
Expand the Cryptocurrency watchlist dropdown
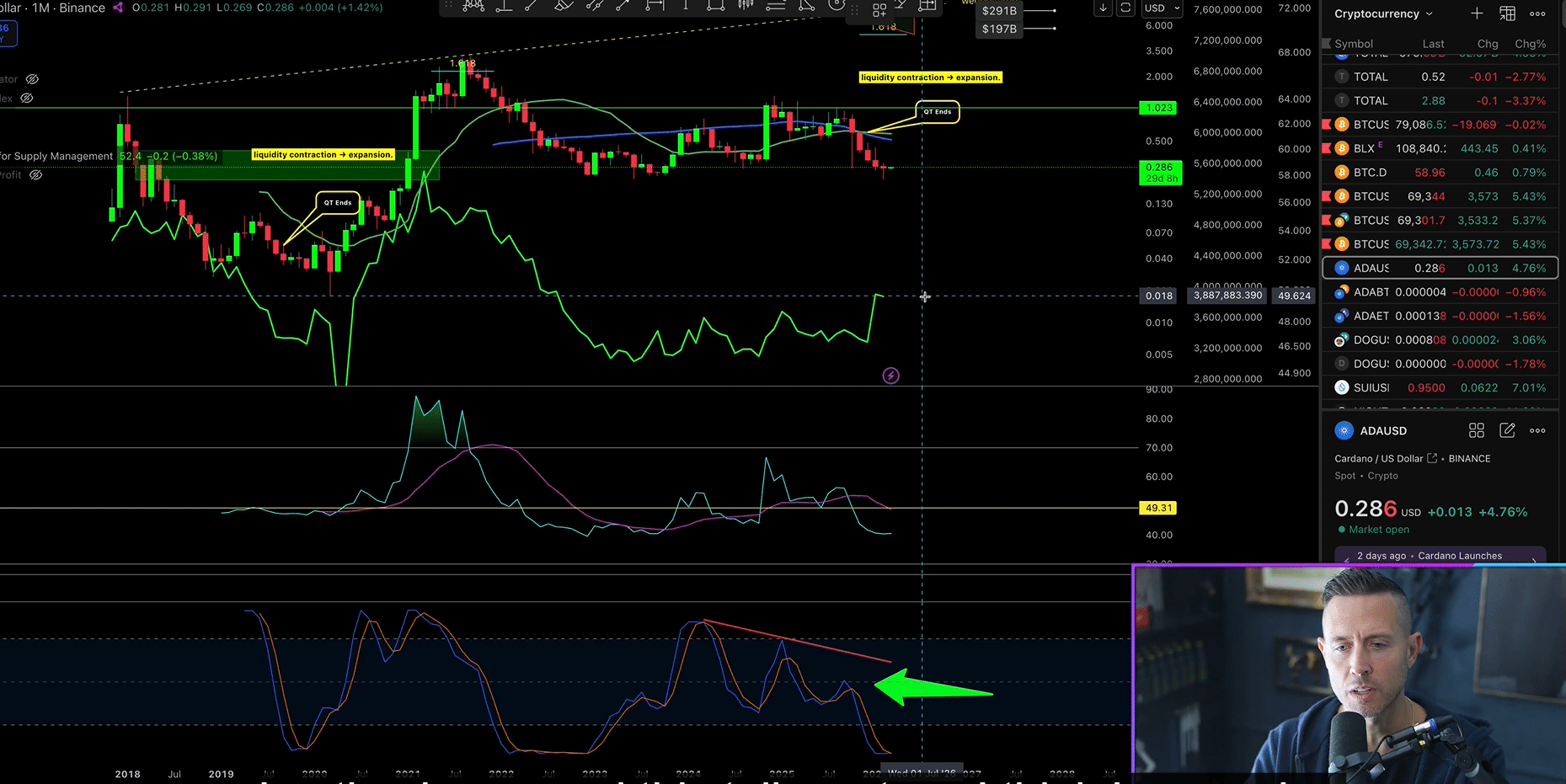point(1429,13)
